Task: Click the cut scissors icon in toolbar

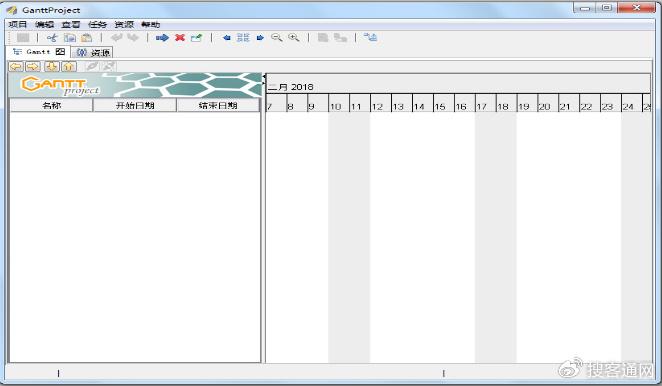Action: tap(52, 38)
